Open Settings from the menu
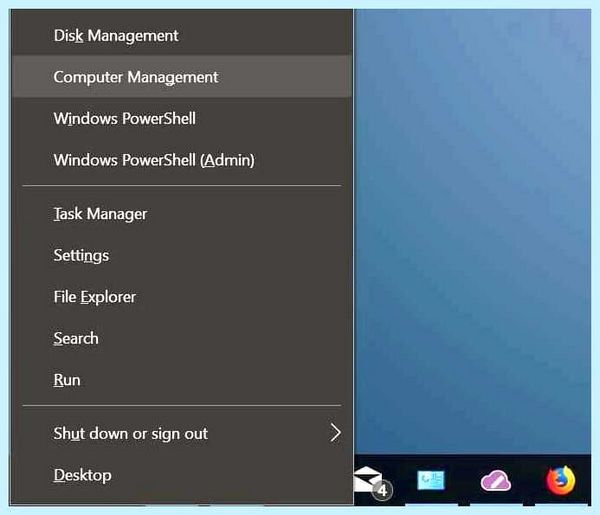 coord(182,255)
